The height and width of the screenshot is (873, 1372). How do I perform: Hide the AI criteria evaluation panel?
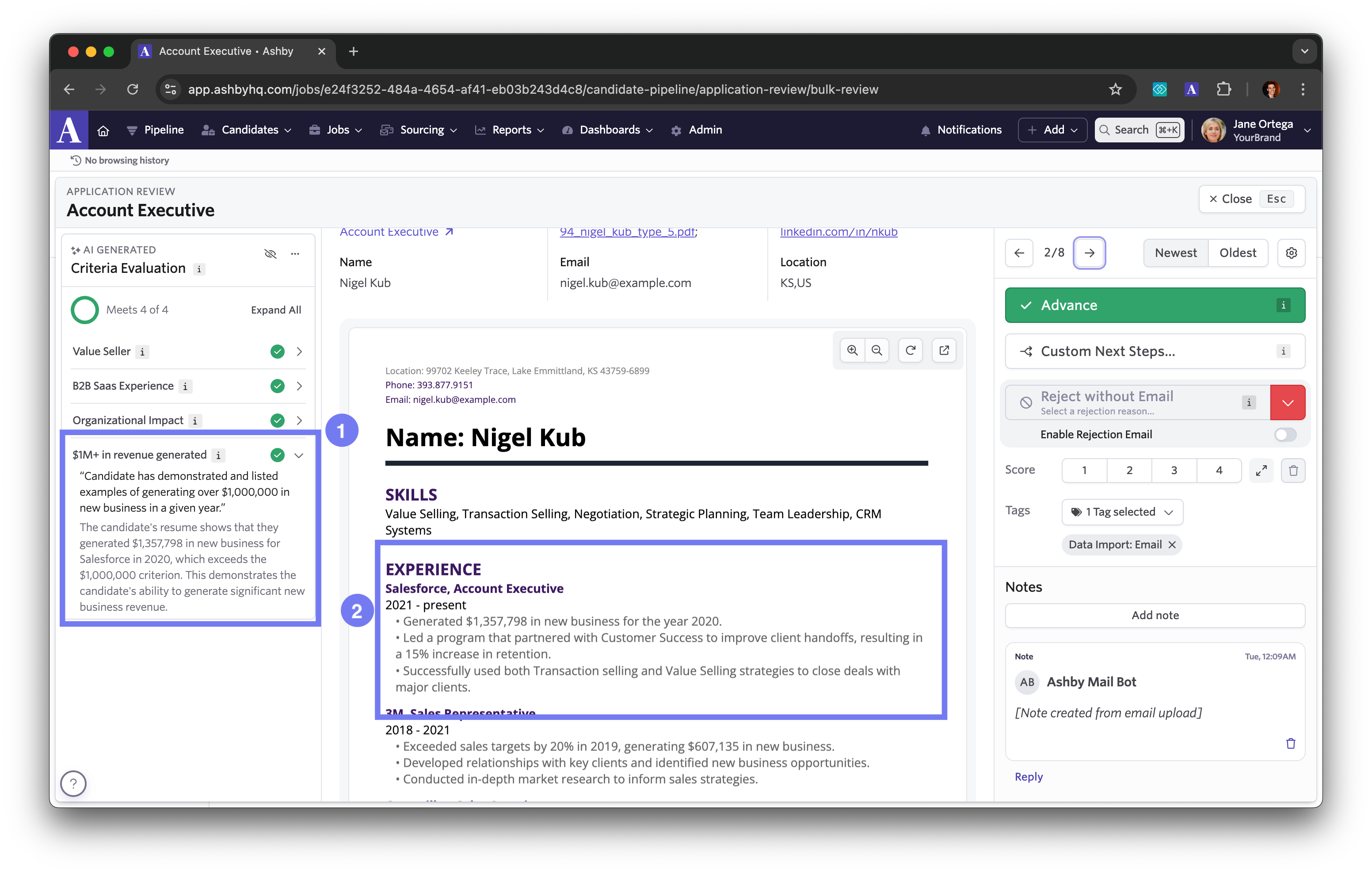coord(271,254)
